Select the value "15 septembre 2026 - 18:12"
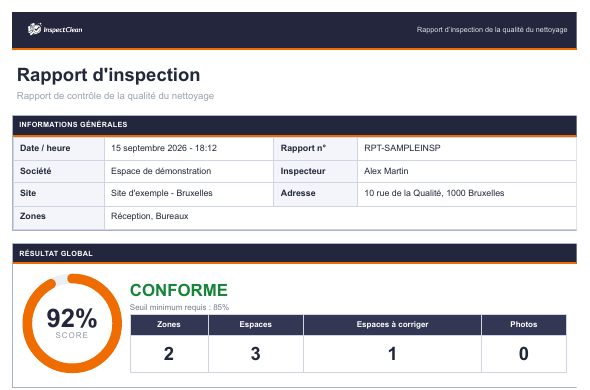The height and width of the screenshot is (390, 590). (x=164, y=148)
